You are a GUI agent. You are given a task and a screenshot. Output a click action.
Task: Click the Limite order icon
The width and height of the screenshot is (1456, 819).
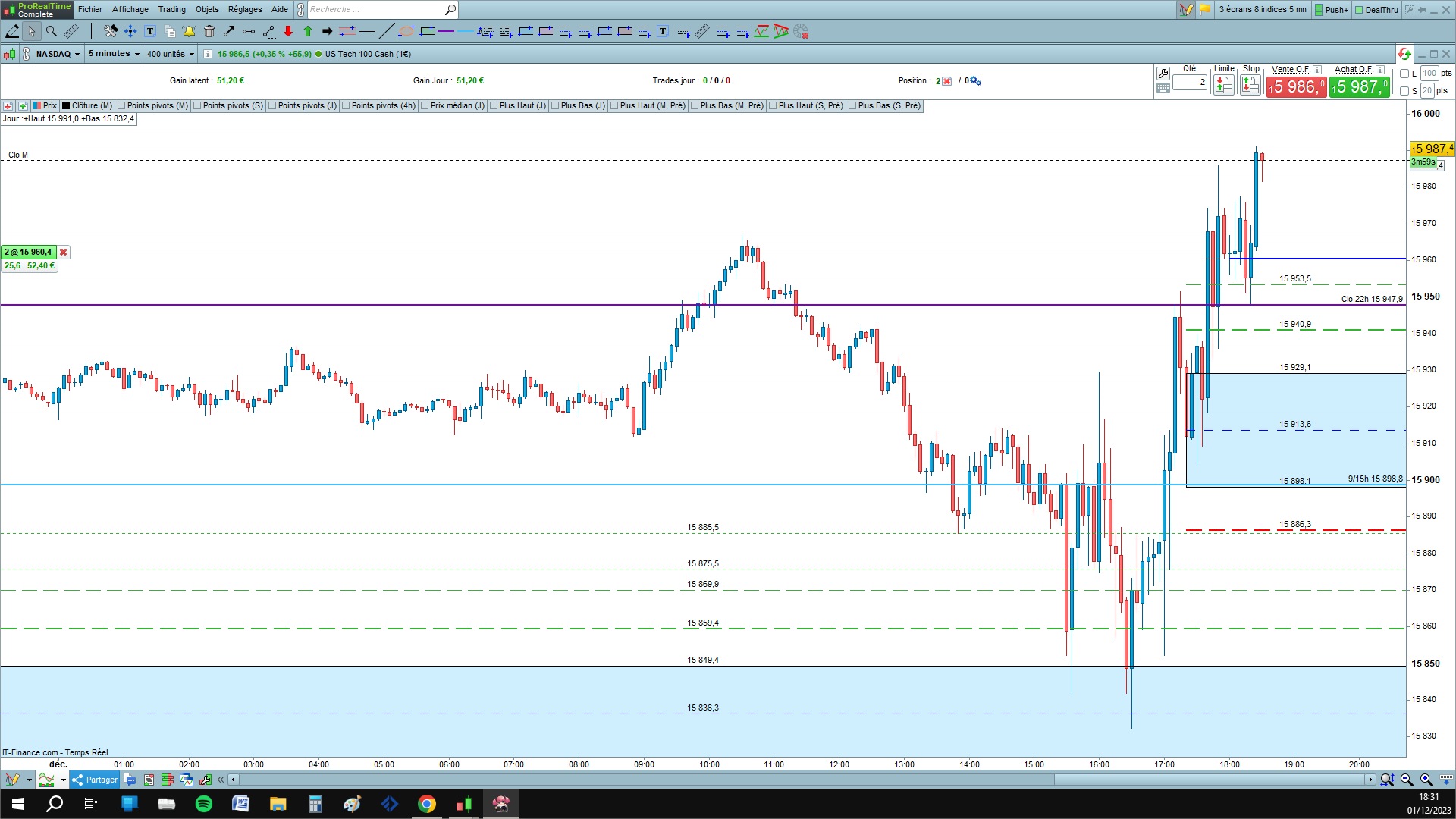point(1223,86)
